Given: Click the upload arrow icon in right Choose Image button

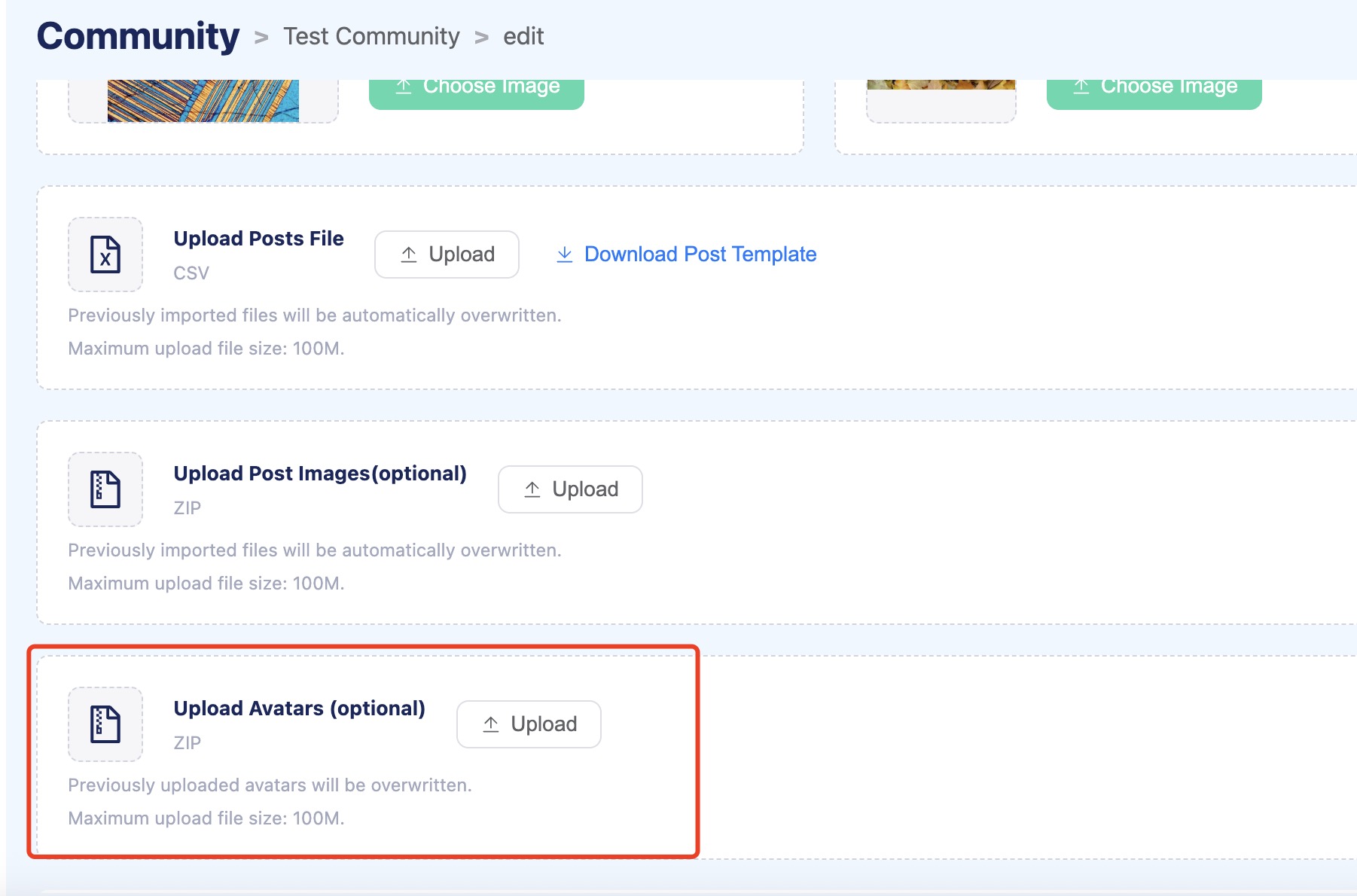Looking at the screenshot, I should click(x=1081, y=87).
